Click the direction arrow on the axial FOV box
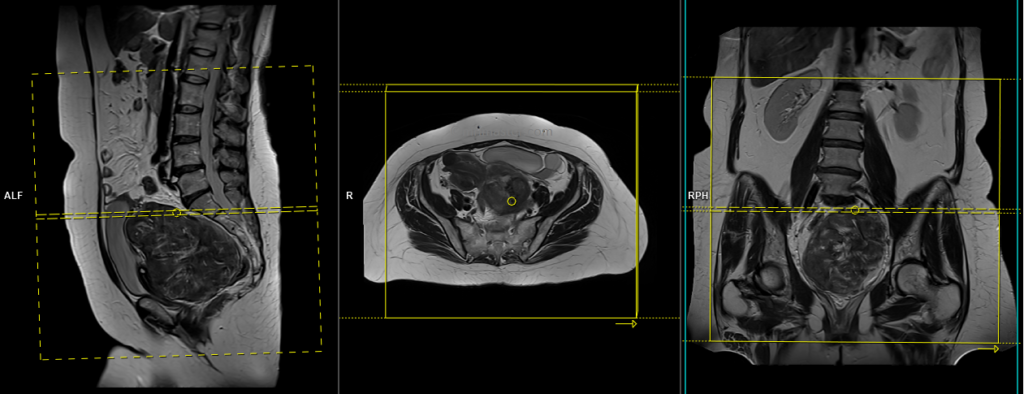 [x=626, y=323]
